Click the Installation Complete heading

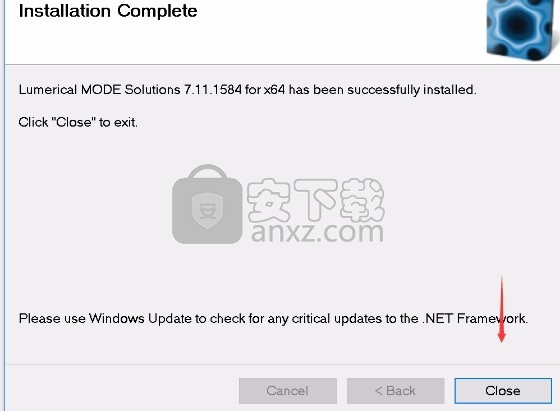pyautogui.click(x=108, y=11)
